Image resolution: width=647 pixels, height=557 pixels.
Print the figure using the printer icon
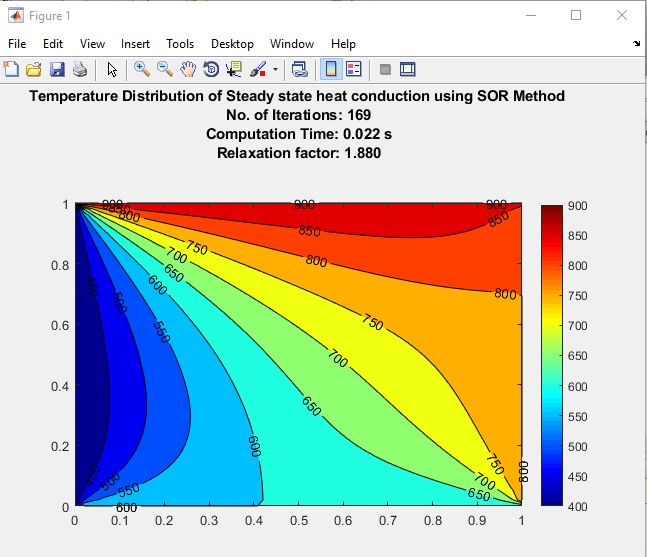[x=79, y=69]
